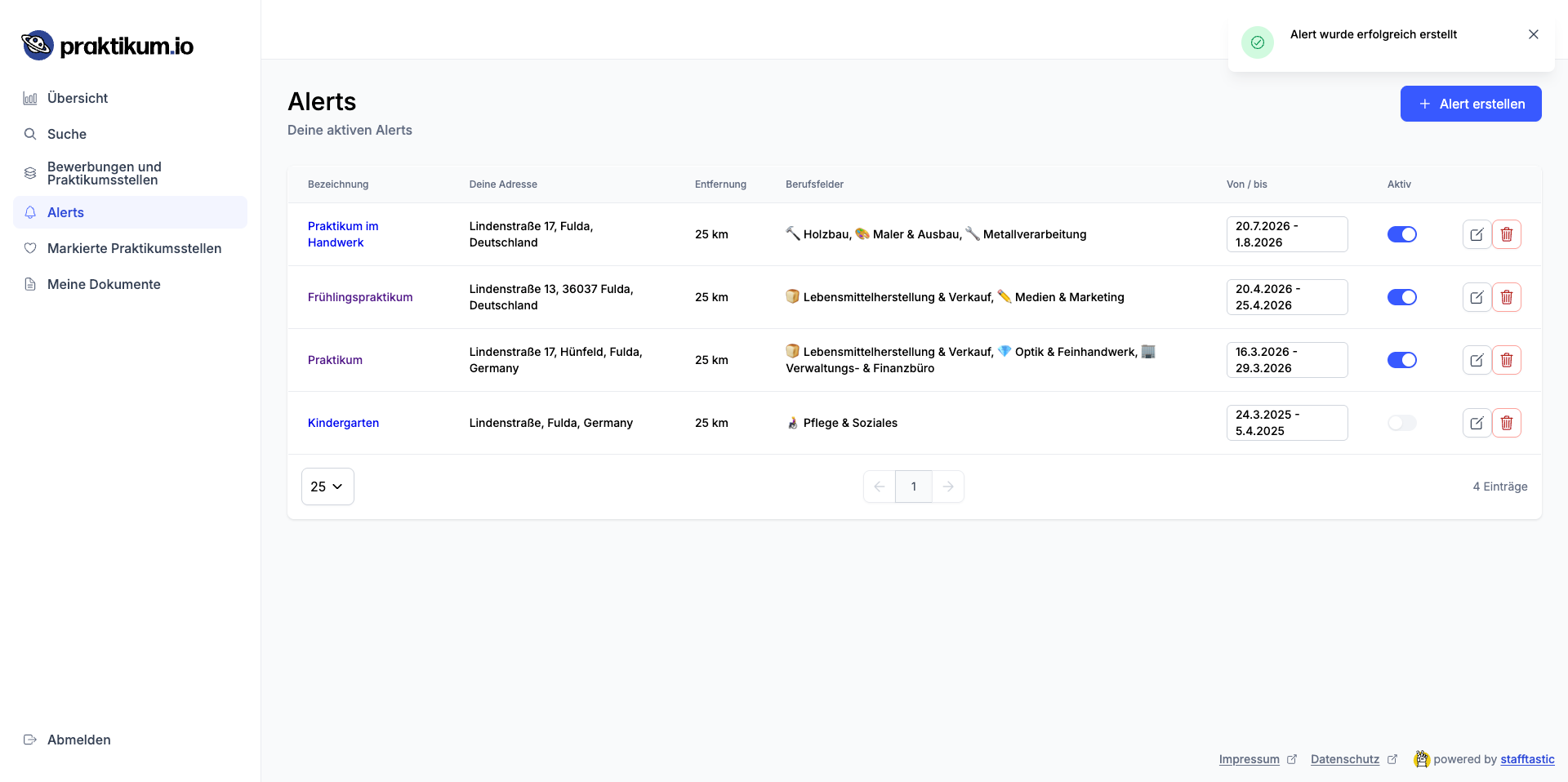Open the page size dropdown showing 25
The height and width of the screenshot is (782, 1568).
click(x=327, y=487)
